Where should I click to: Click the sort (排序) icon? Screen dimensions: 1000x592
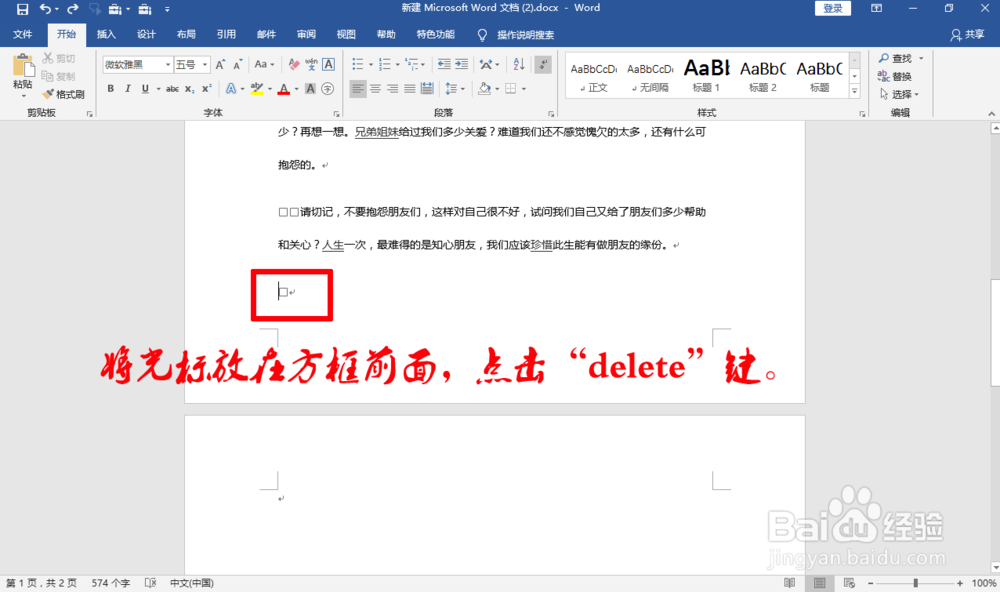[x=520, y=64]
